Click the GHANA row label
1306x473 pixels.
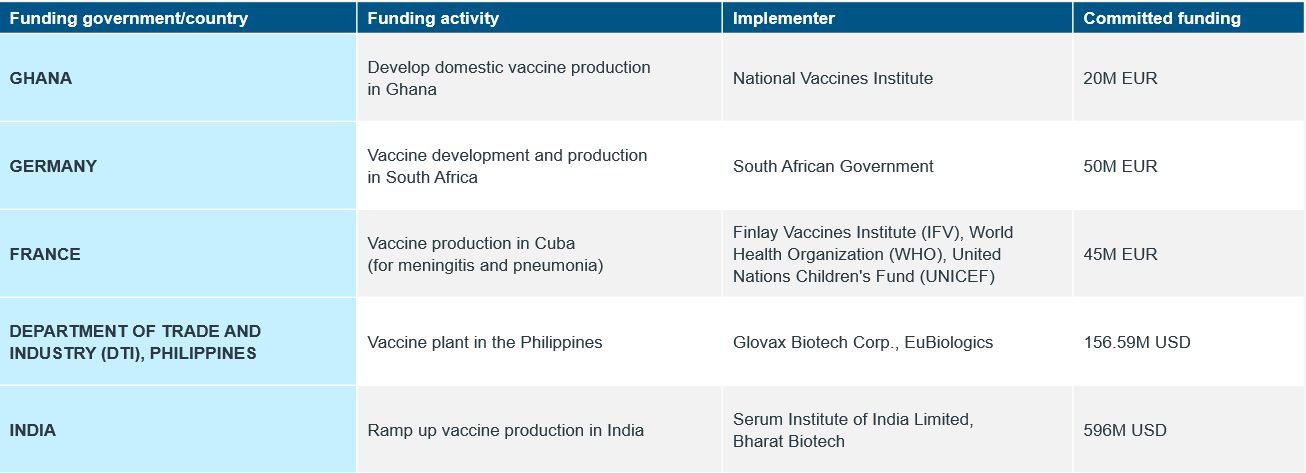point(178,78)
